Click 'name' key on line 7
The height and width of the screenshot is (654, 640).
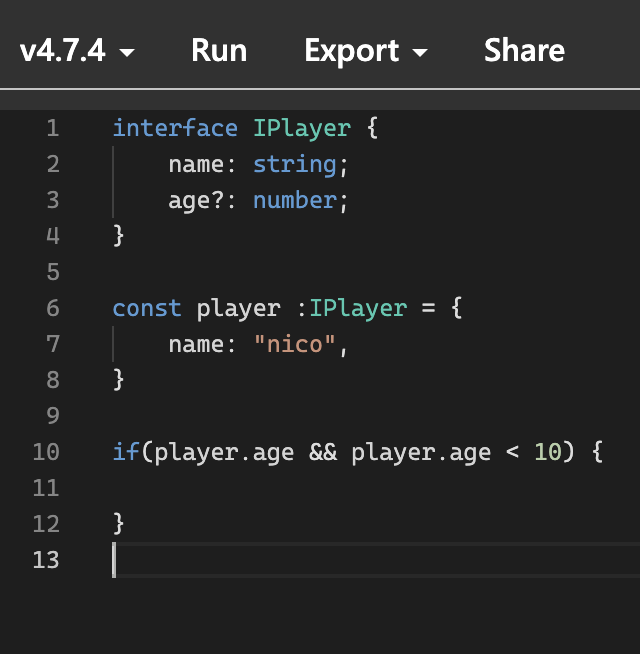[196, 345]
